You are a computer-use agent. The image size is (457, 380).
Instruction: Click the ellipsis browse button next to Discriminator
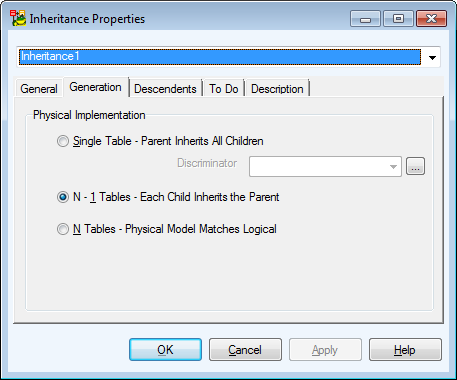click(415, 166)
